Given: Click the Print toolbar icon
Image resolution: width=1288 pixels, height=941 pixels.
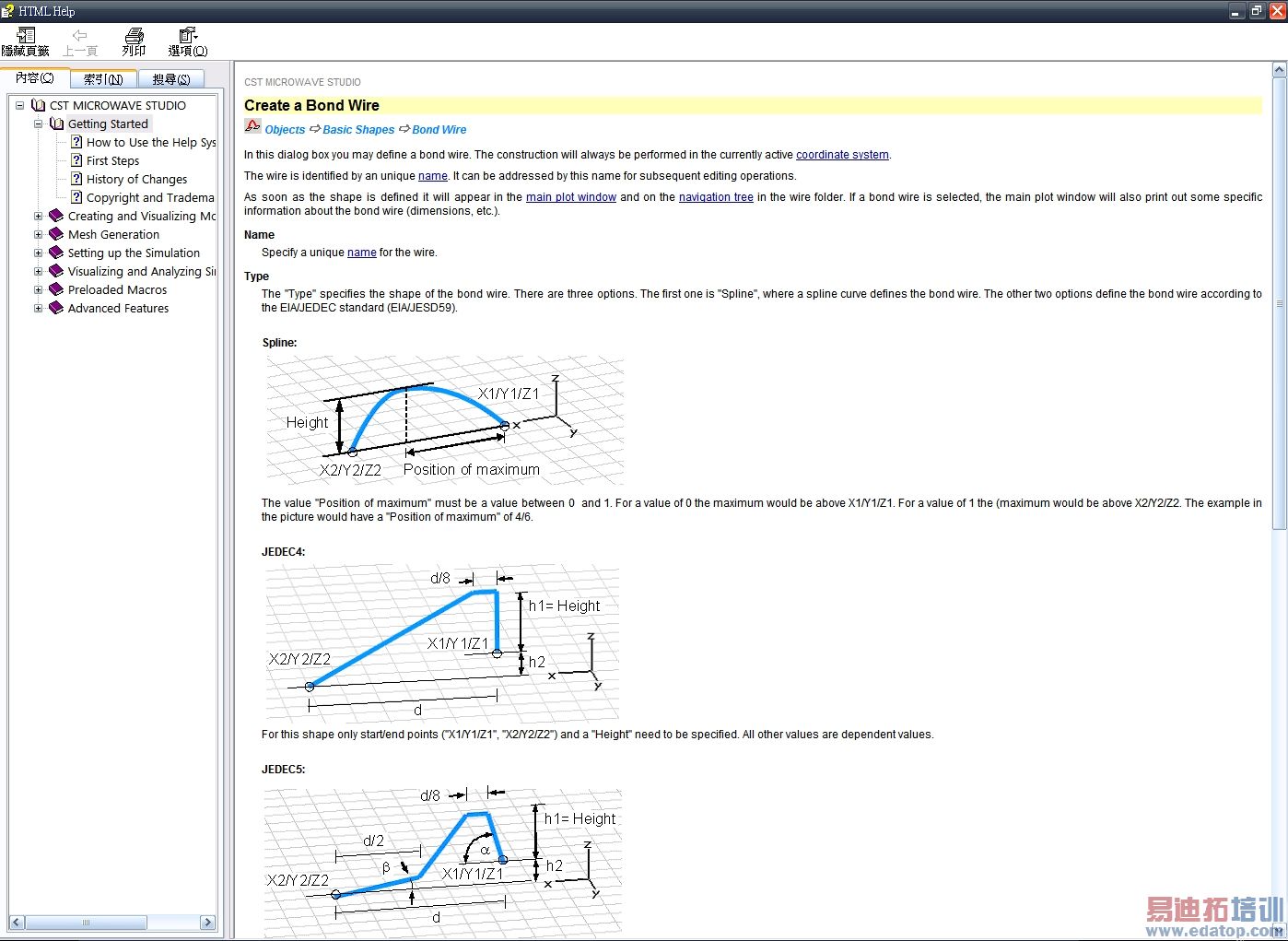Looking at the screenshot, I should point(135,35).
